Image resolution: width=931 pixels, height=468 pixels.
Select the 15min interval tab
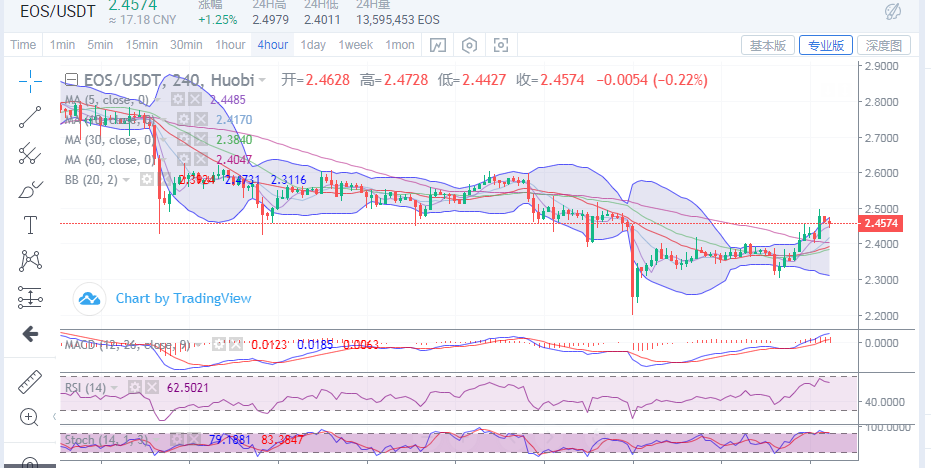click(x=141, y=45)
